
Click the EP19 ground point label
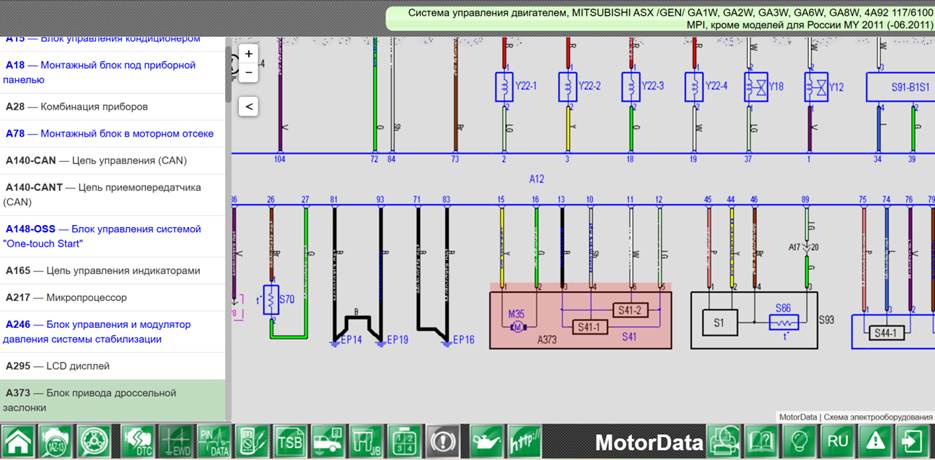398,341
